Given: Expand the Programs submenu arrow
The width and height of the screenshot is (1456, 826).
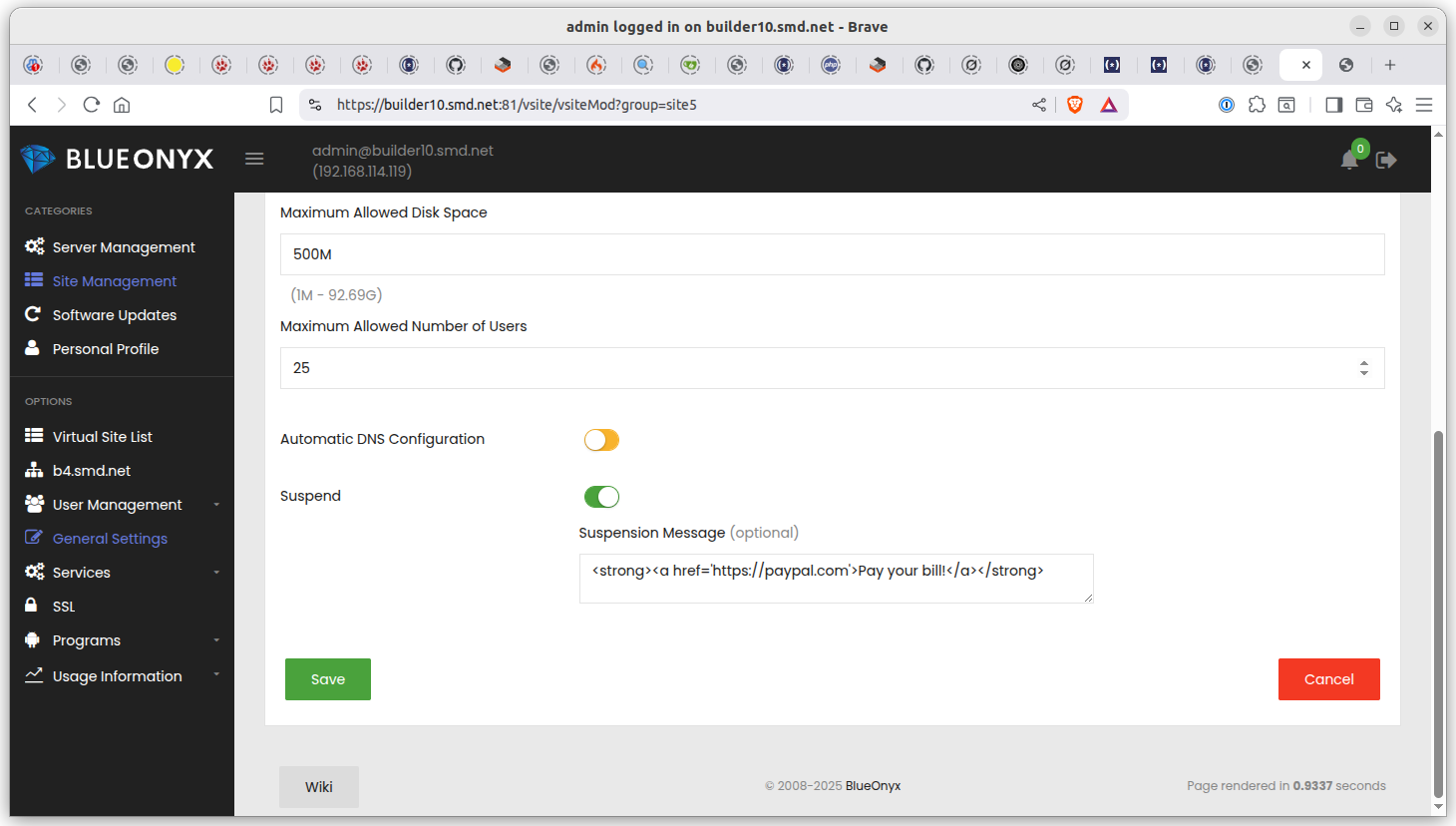Looking at the screenshot, I should pyautogui.click(x=216, y=640).
